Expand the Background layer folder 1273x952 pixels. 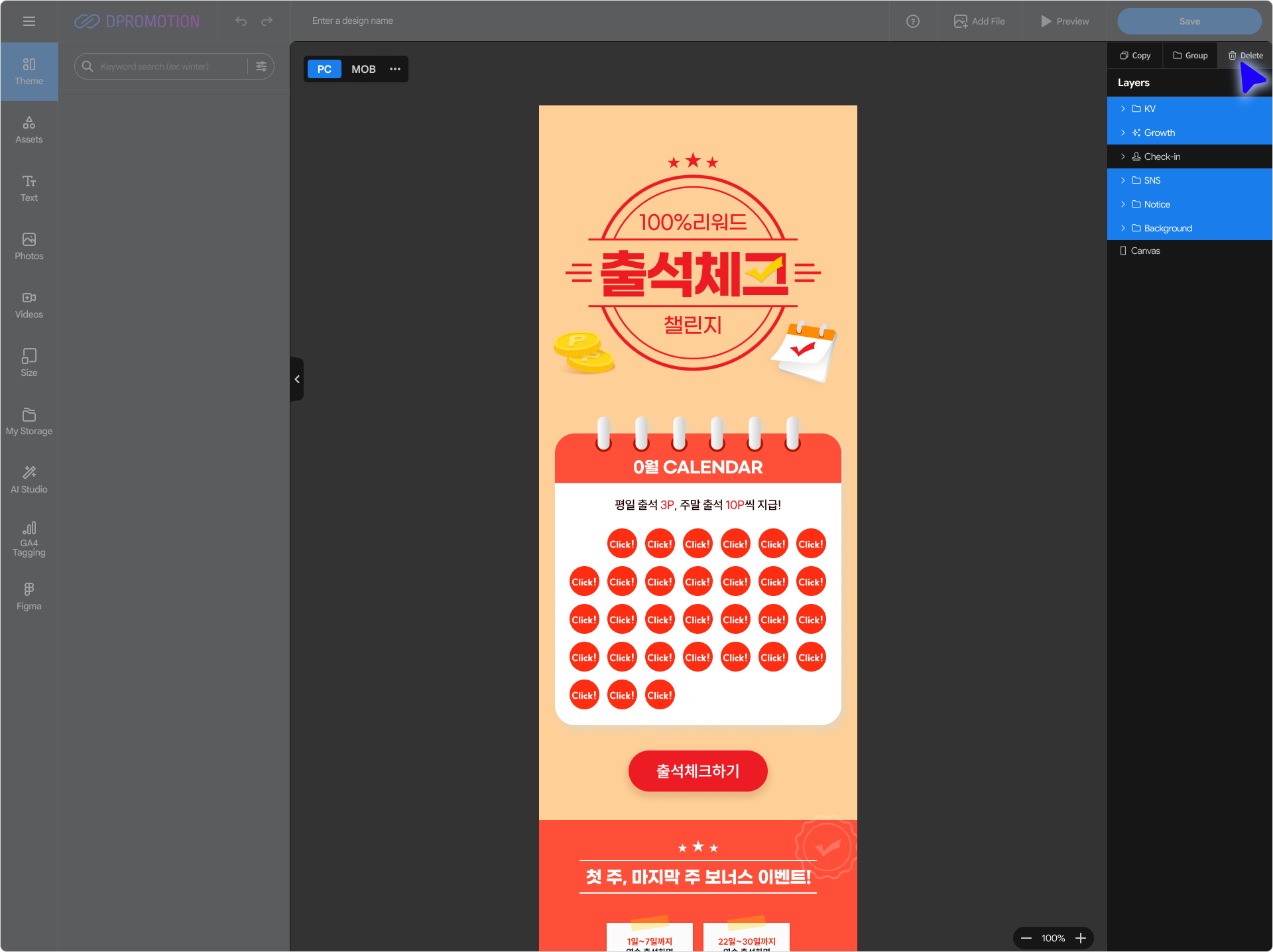point(1122,228)
